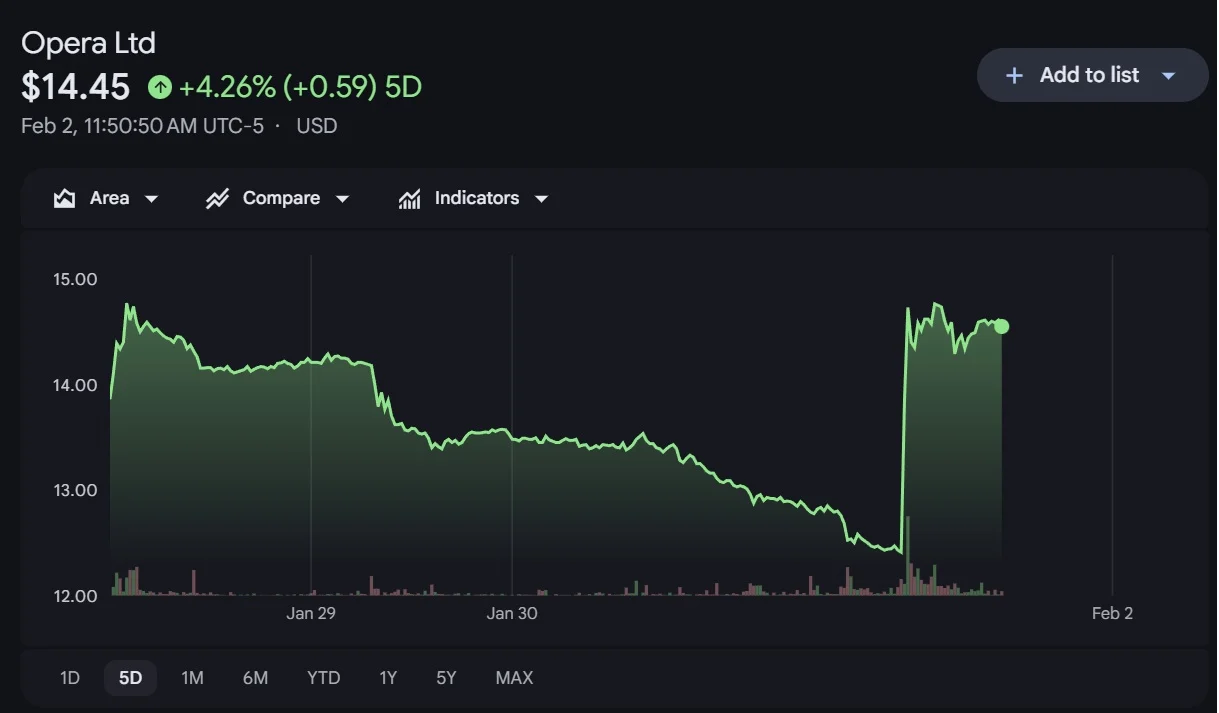
Task: Switch to the 1D time range
Action: (70, 678)
